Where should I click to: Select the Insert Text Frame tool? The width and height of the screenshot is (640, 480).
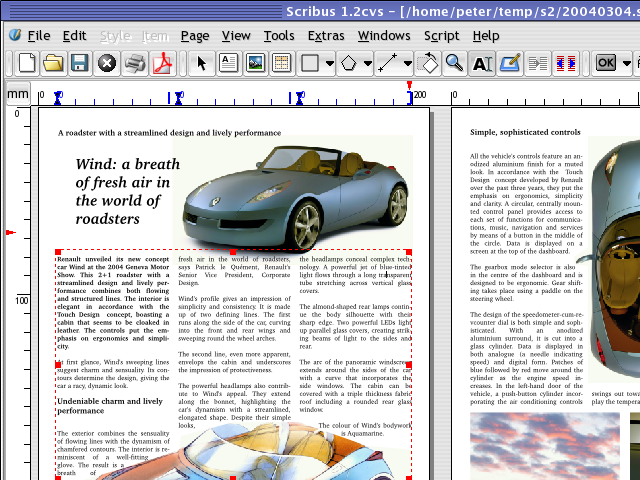pyautogui.click(x=228, y=63)
